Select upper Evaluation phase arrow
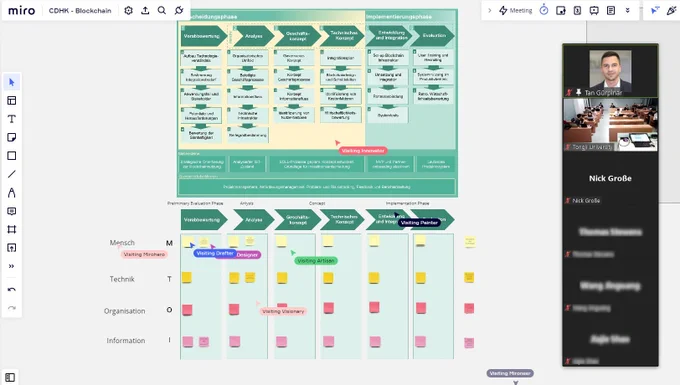 click(432, 36)
